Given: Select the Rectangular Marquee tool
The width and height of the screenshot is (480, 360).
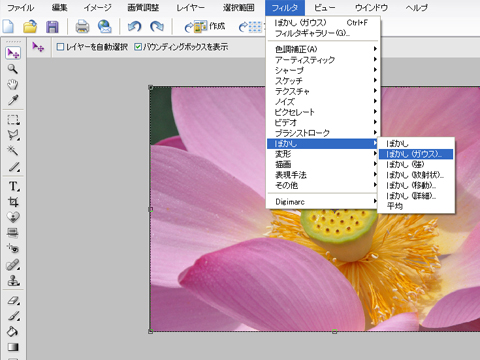Looking at the screenshot, I should pyautogui.click(x=13, y=120).
